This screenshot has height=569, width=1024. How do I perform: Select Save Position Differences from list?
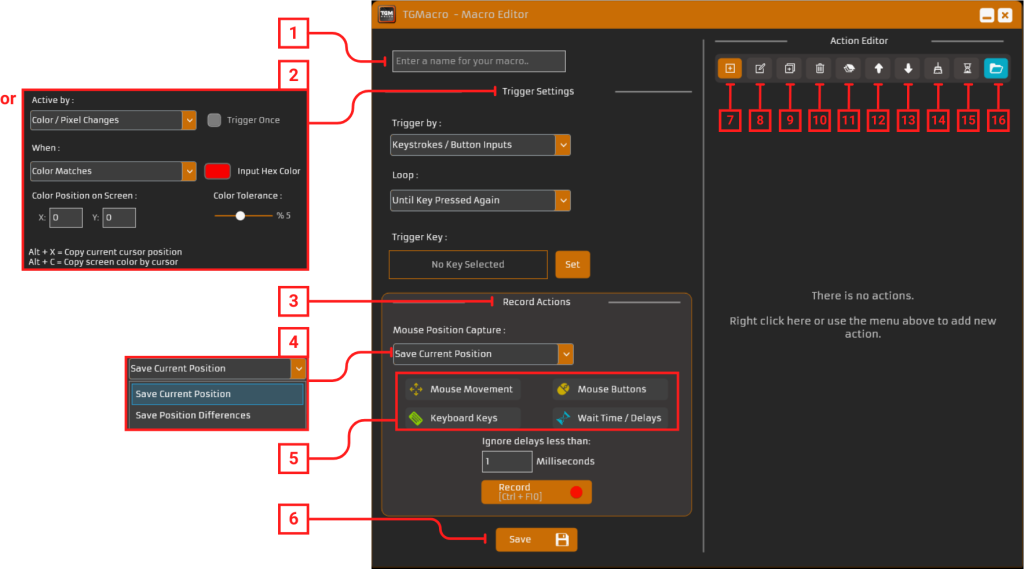[x=193, y=415]
